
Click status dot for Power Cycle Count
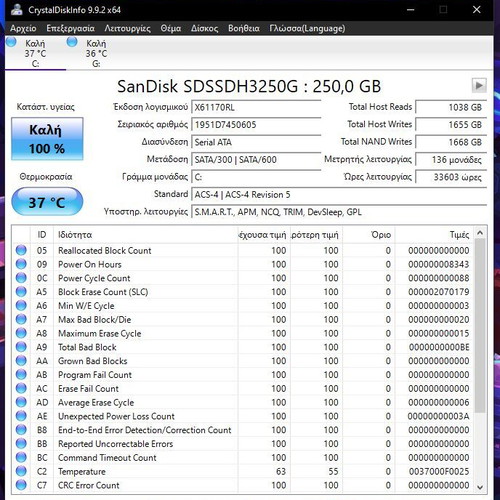pyautogui.click(x=21, y=278)
